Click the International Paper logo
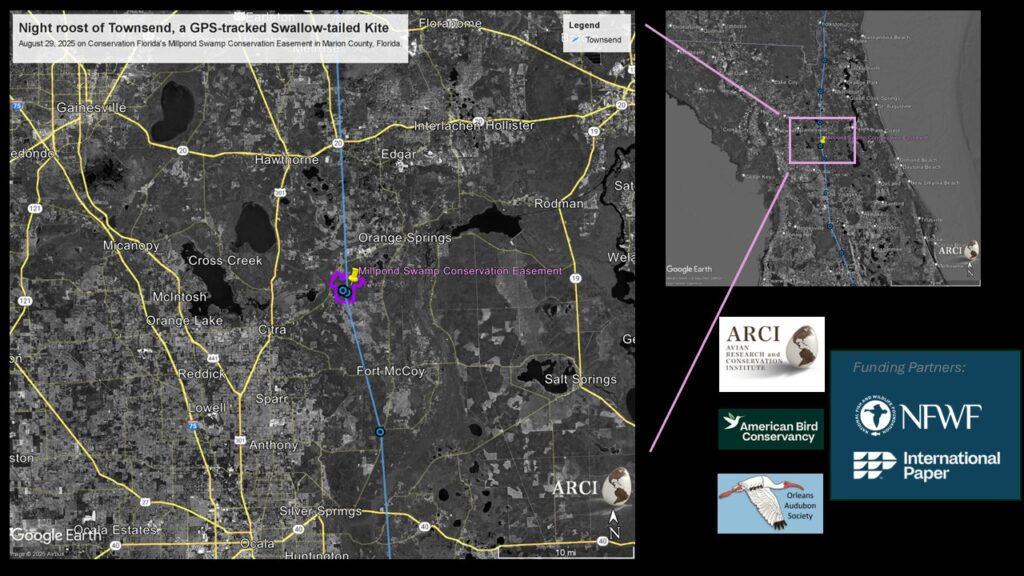This screenshot has width=1024, height=576. click(926, 465)
